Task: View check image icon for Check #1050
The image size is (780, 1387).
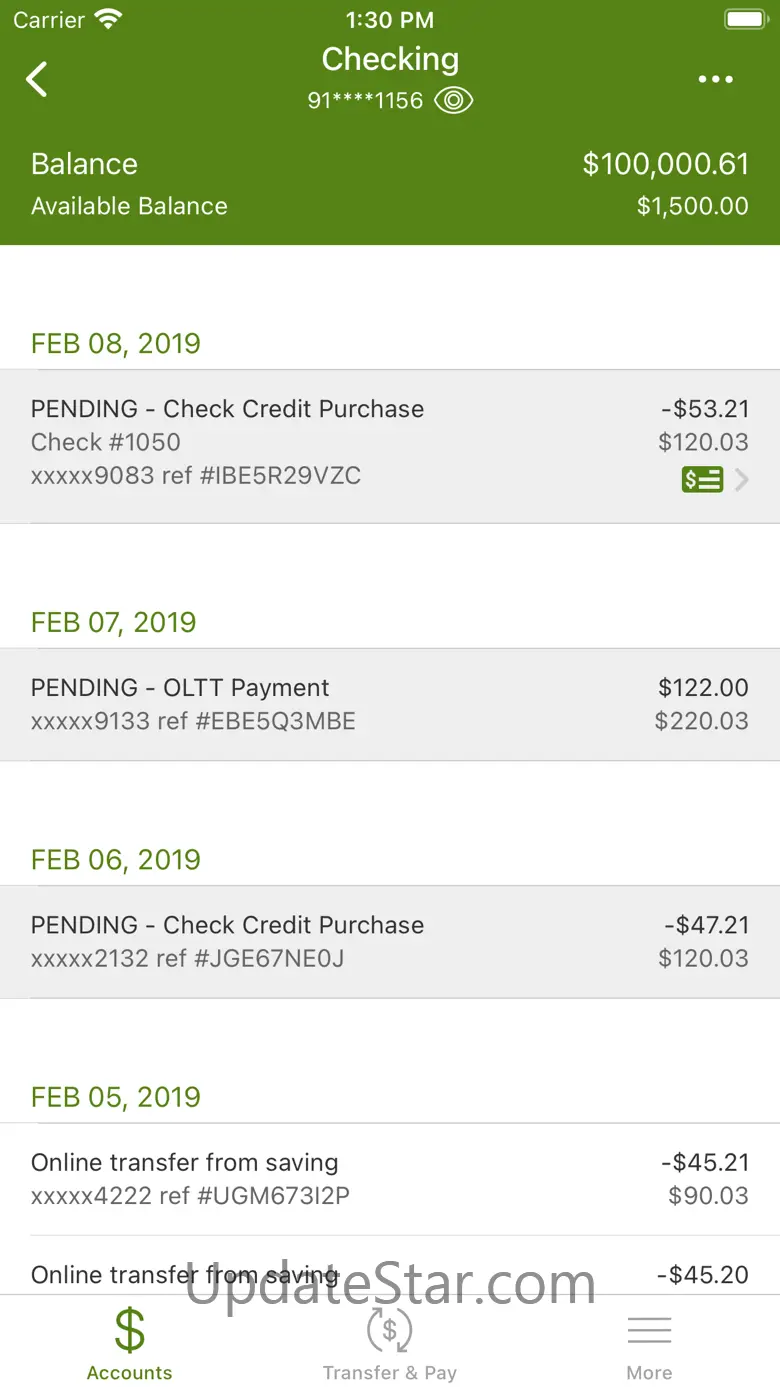Action: (x=702, y=480)
